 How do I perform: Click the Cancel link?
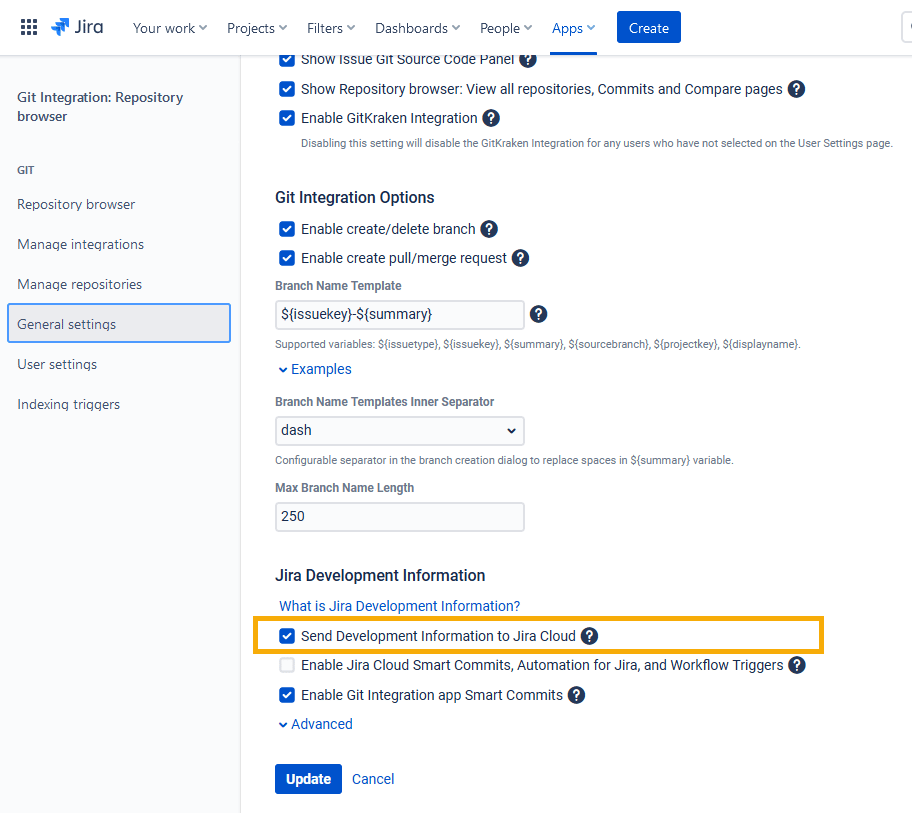[373, 779]
